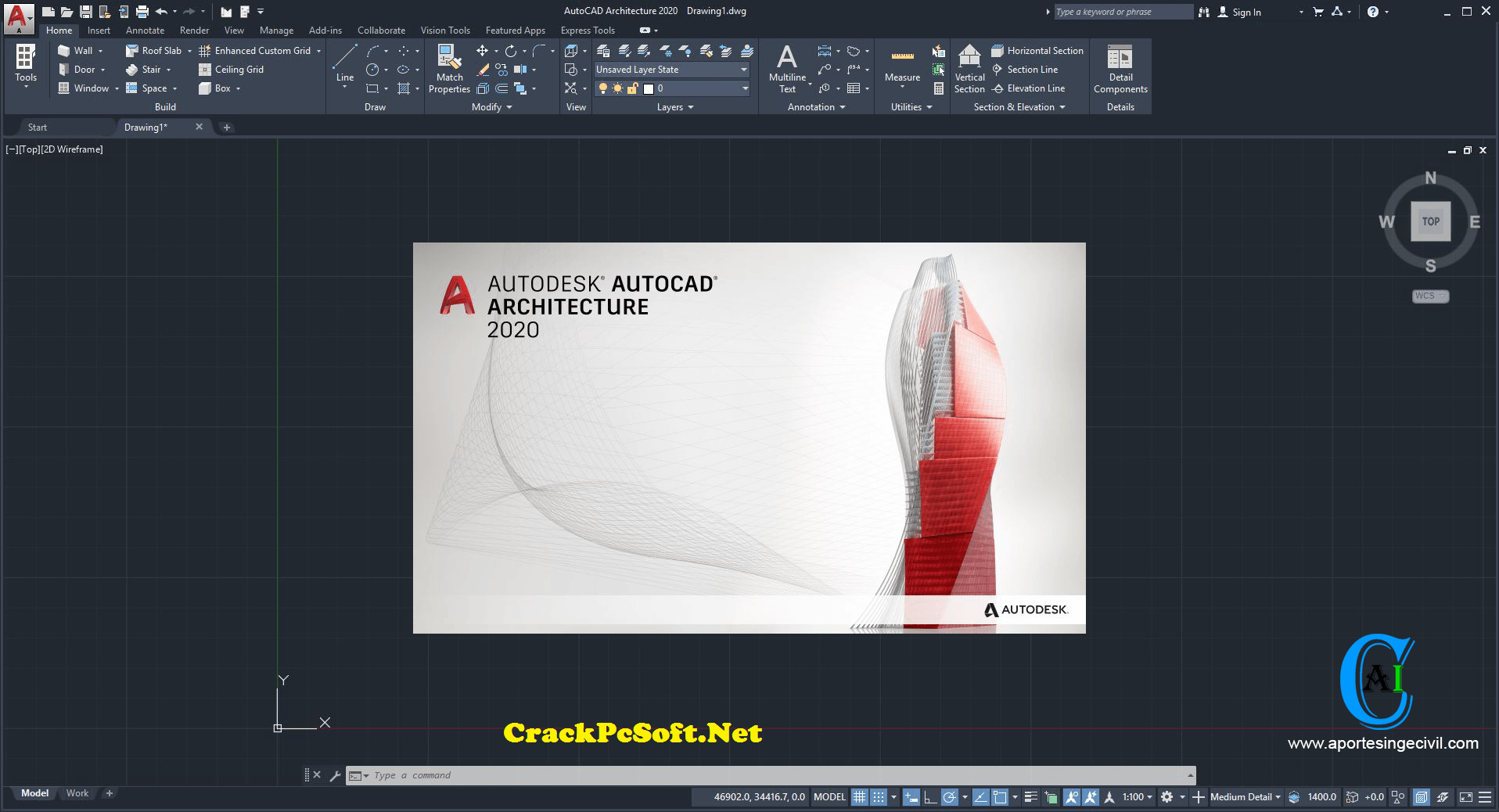The width and height of the screenshot is (1499, 812).
Task: Toggle snap mode in status bar
Action: (879, 797)
